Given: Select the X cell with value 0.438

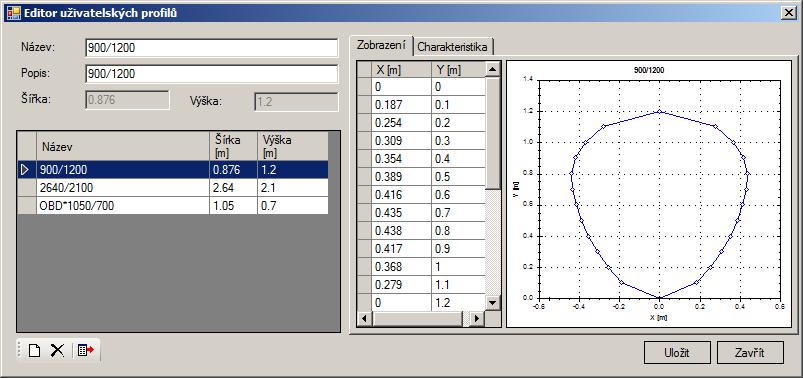Looking at the screenshot, I should pos(402,231).
